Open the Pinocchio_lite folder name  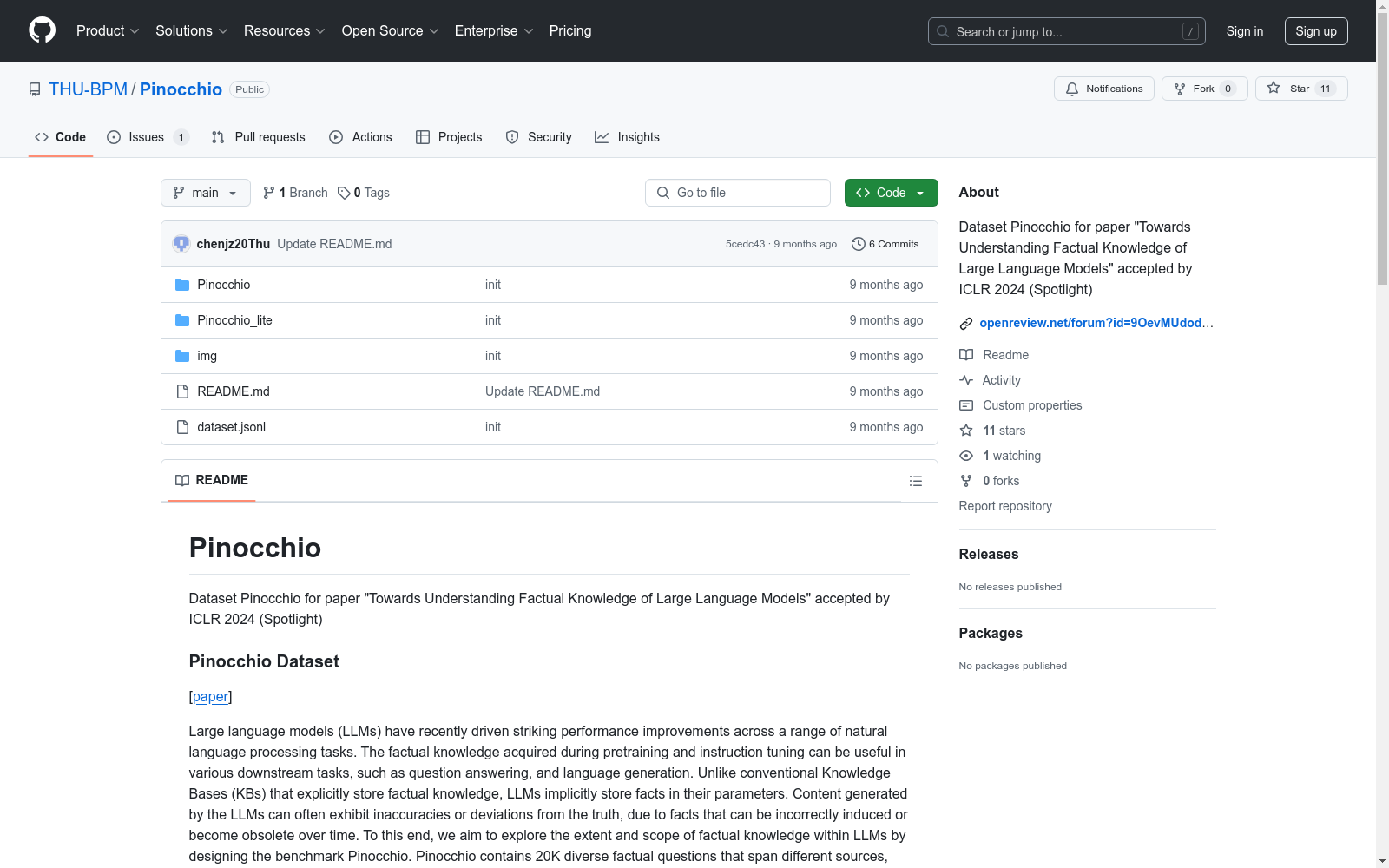click(235, 320)
